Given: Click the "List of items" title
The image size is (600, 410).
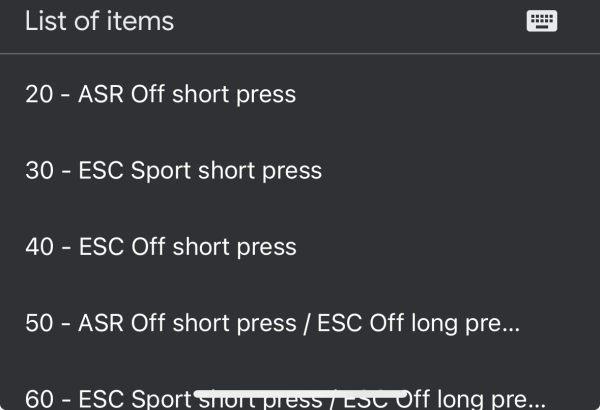Looking at the screenshot, I should pos(99,21).
